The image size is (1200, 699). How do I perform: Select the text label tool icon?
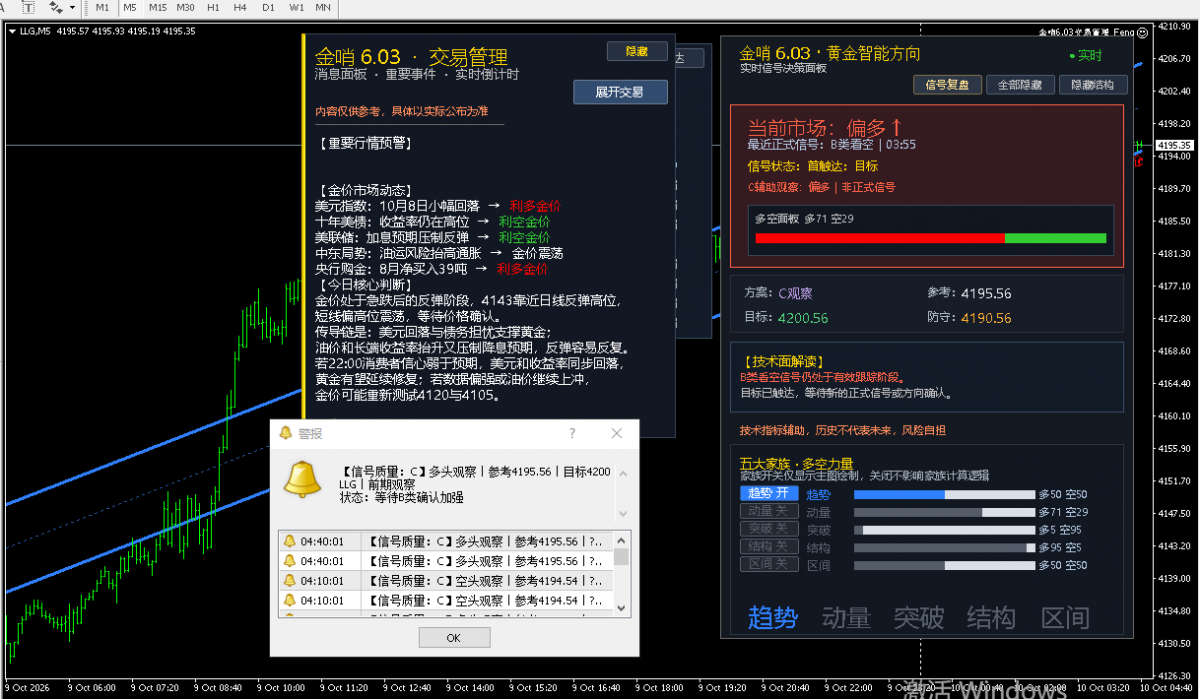pos(28,6)
